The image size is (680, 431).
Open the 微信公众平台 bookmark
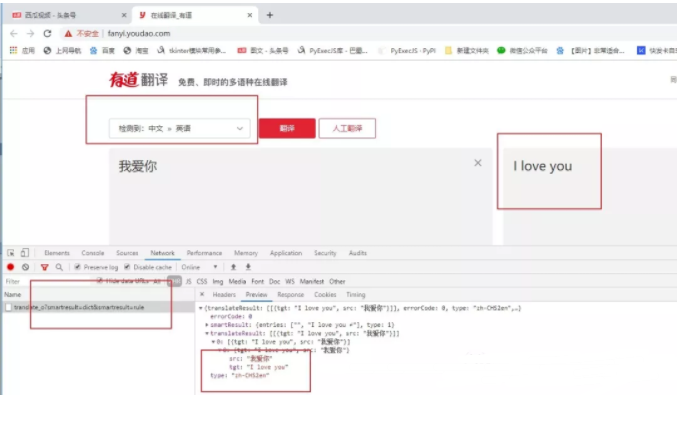(522, 51)
